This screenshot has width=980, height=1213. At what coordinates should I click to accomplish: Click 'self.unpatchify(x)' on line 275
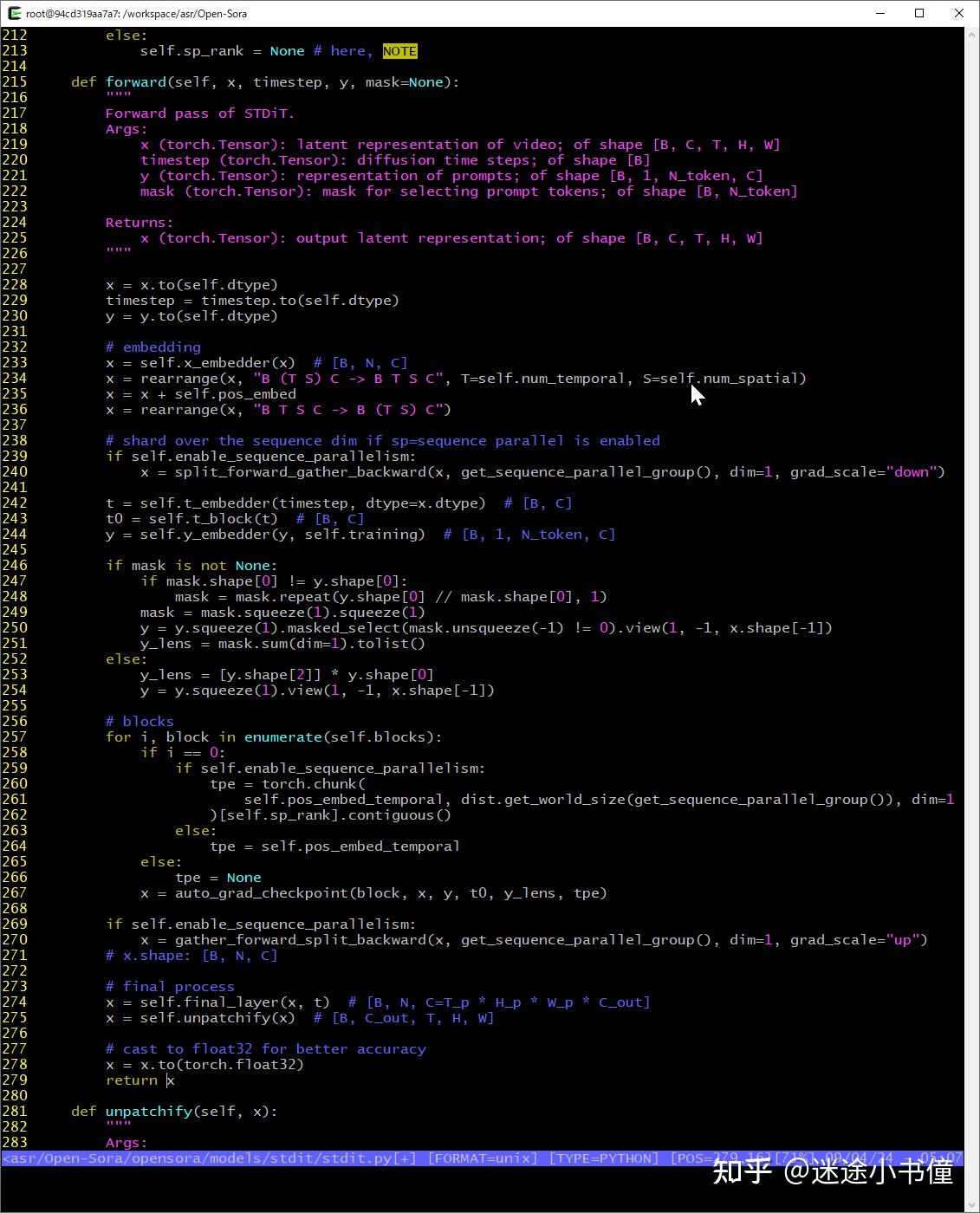[217, 1018]
